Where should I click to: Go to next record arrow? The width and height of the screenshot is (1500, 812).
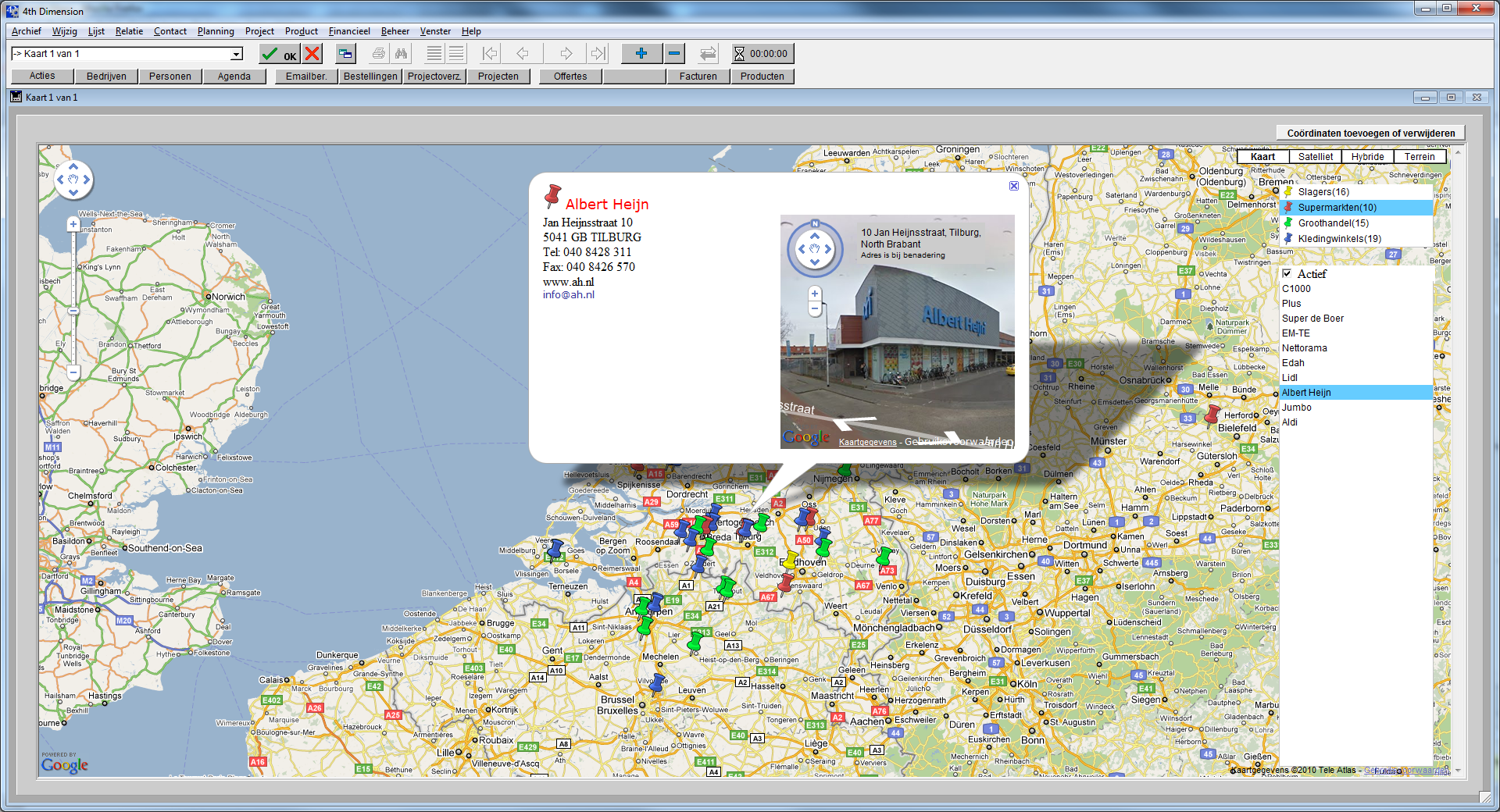[566, 54]
